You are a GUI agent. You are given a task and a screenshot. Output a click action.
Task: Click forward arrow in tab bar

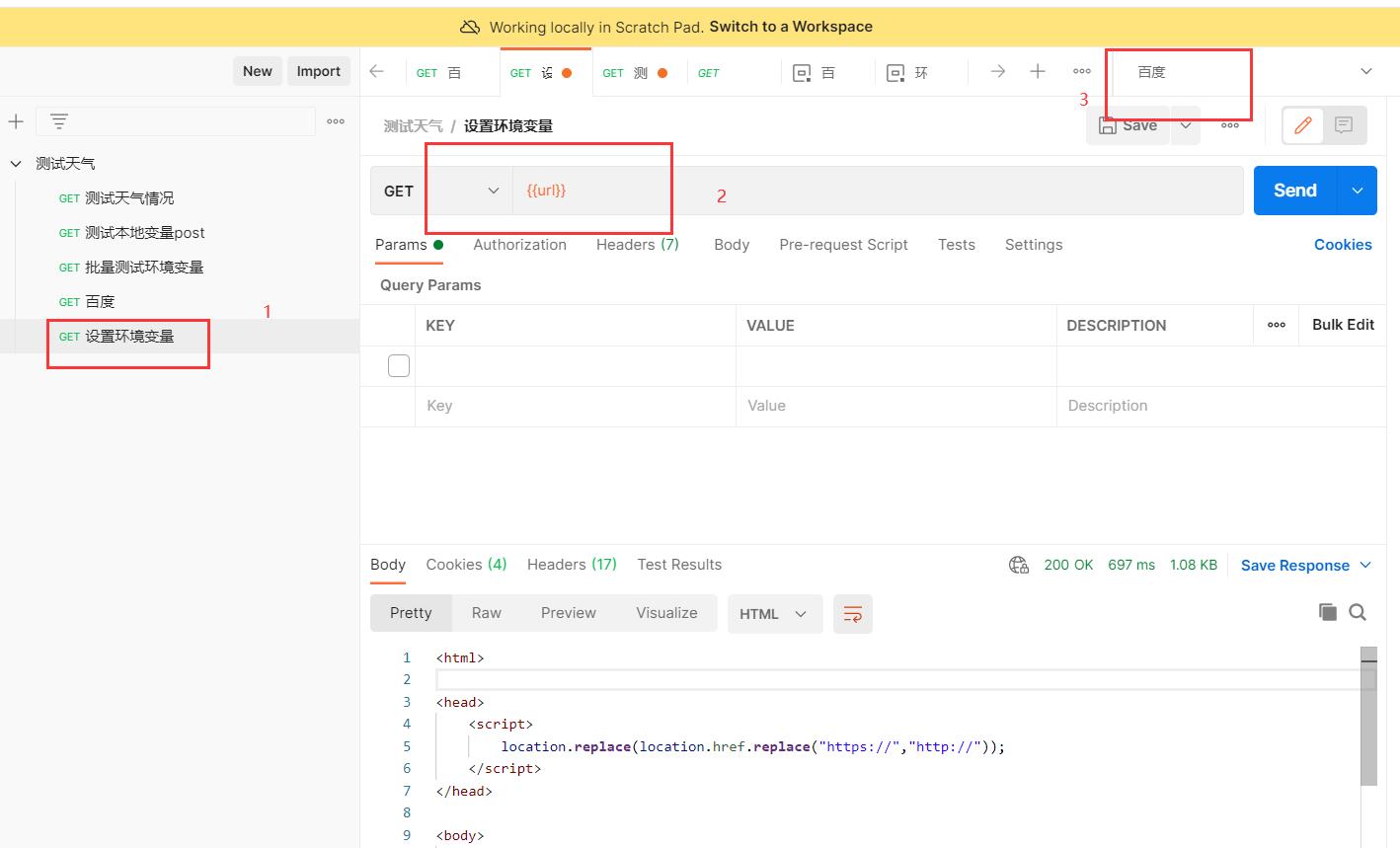998,71
